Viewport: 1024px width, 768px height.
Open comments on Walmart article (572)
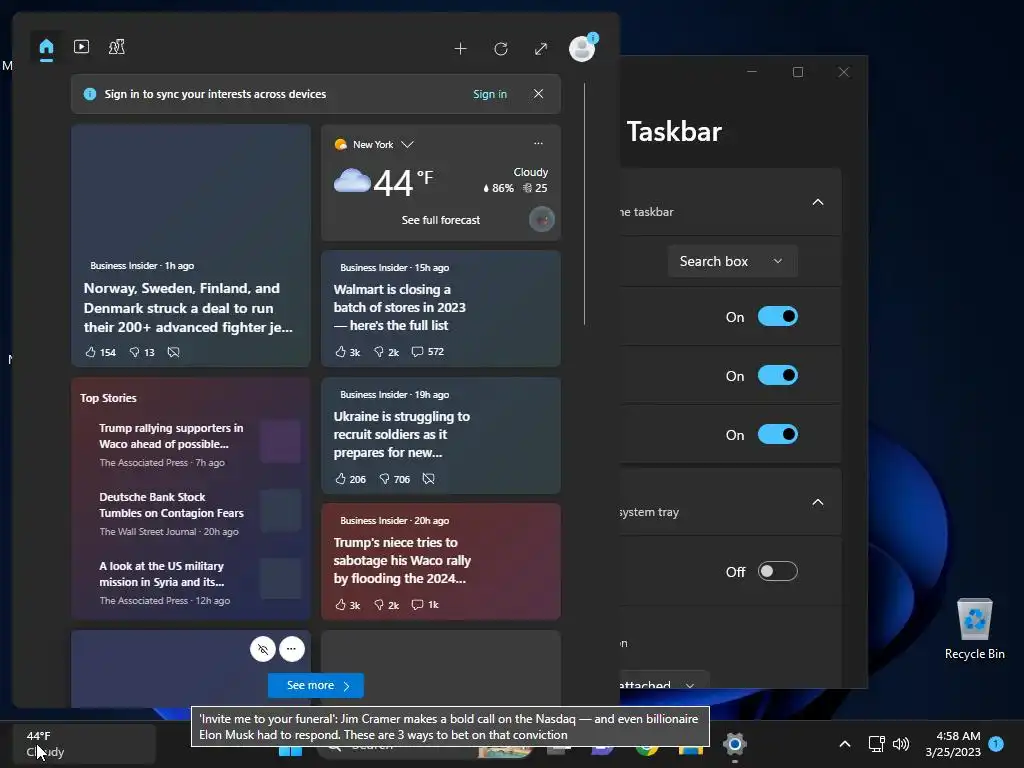tap(428, 351)
